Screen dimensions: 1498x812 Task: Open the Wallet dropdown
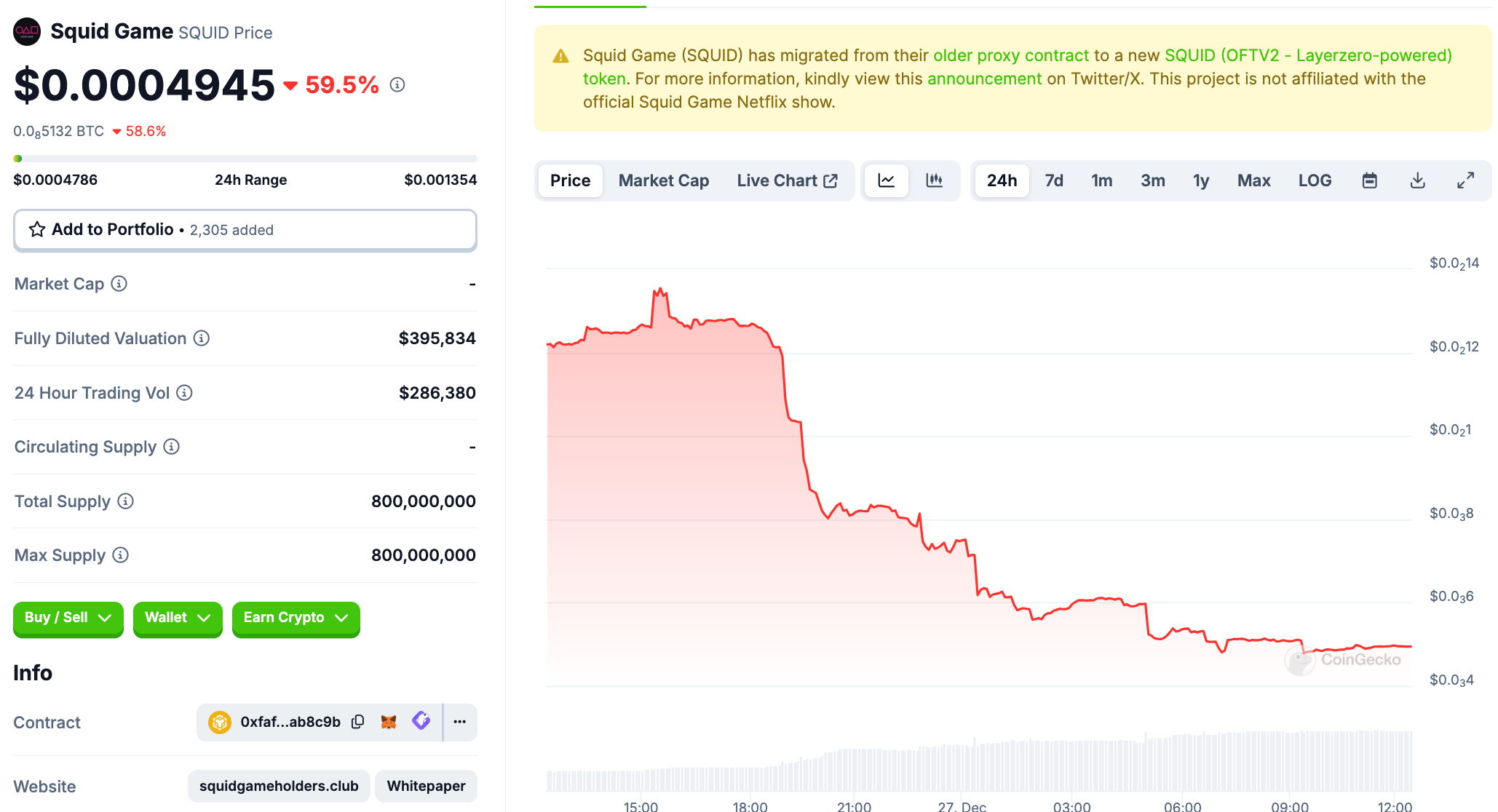pyautogui.click(x=177, y=618)
